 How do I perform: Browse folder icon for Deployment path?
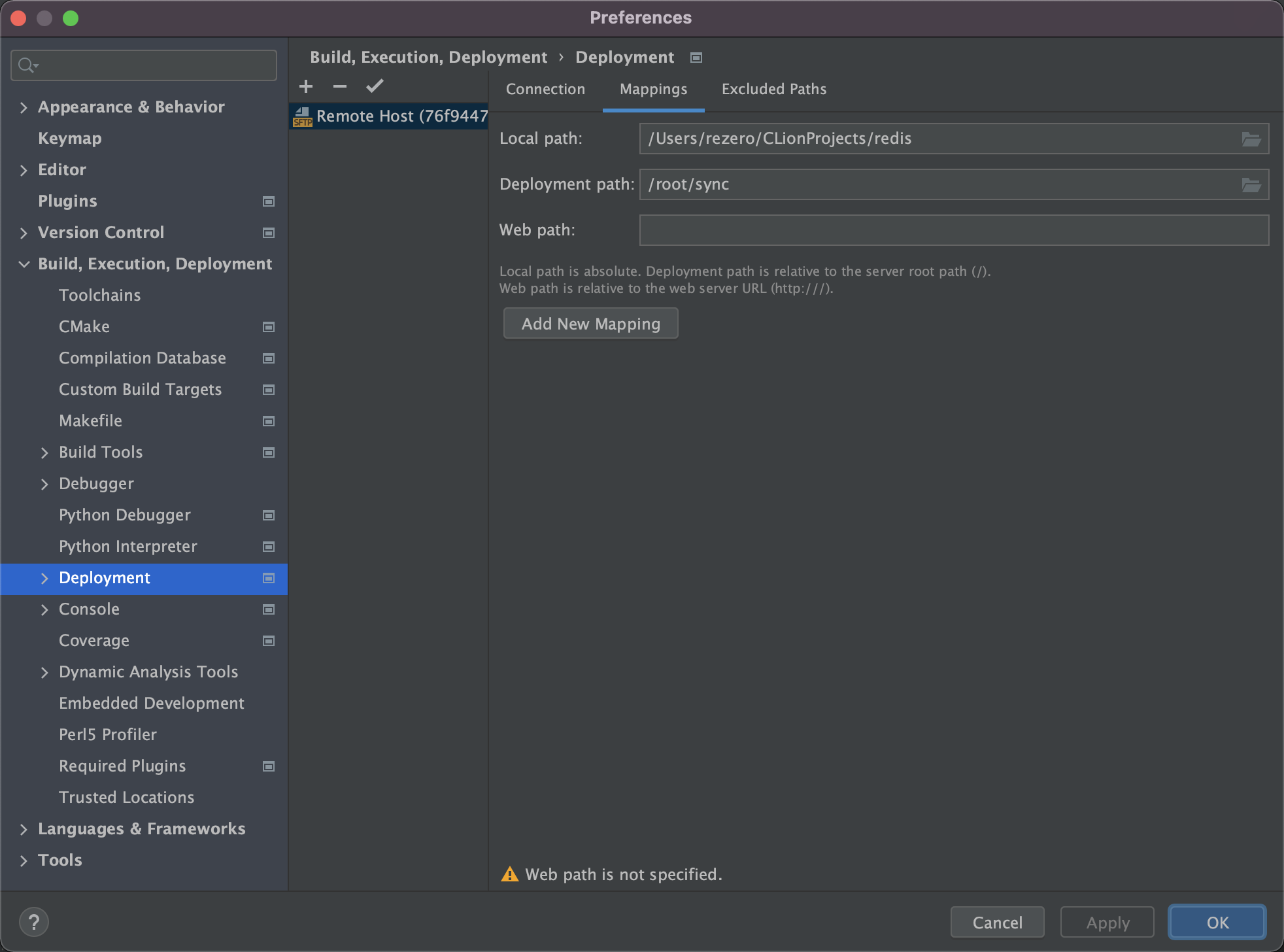[x=1251, y=184]
